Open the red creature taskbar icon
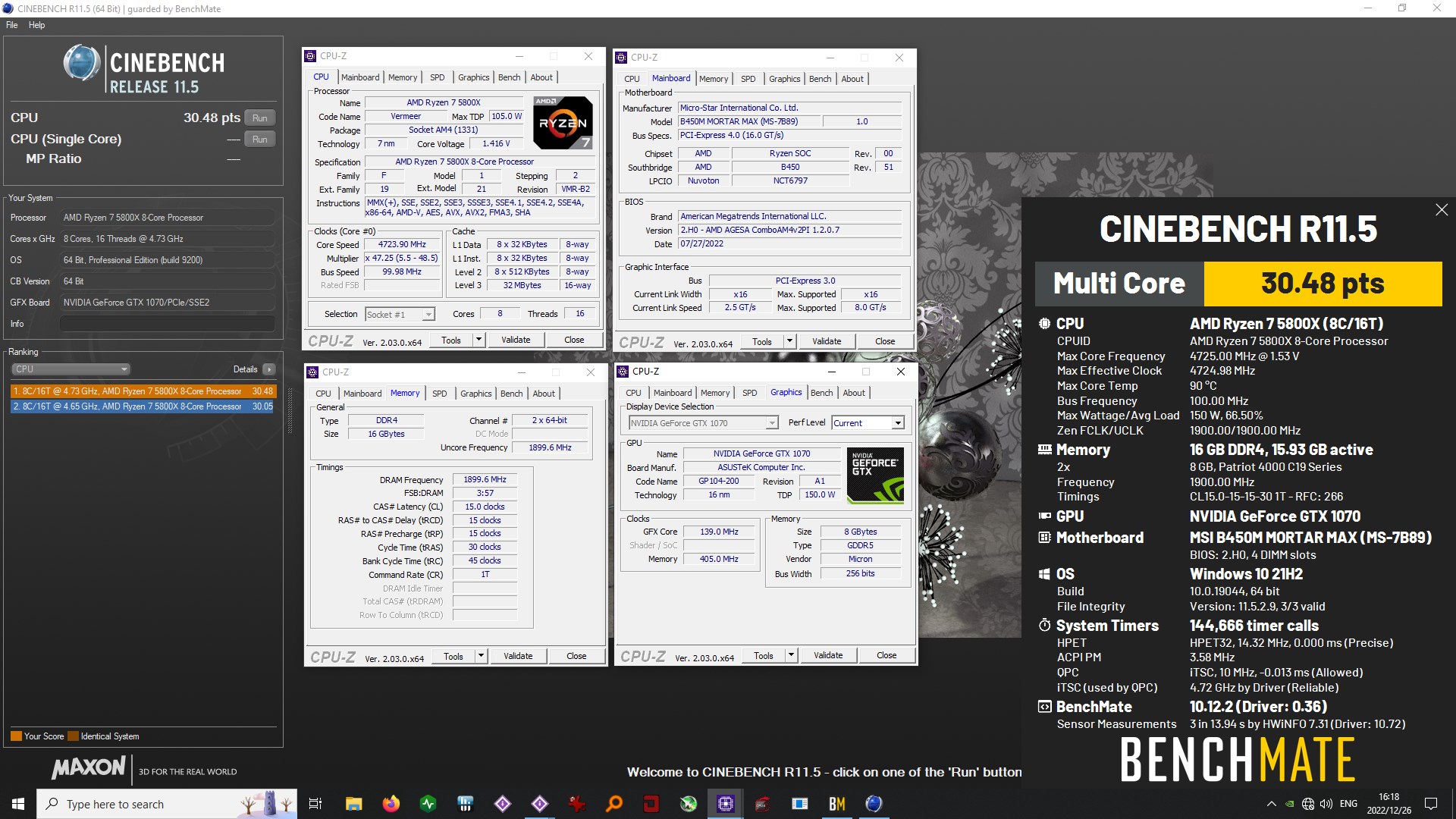Image resolution: width=1456 pixels, height=819 pixels. click(x=576, y=804)
